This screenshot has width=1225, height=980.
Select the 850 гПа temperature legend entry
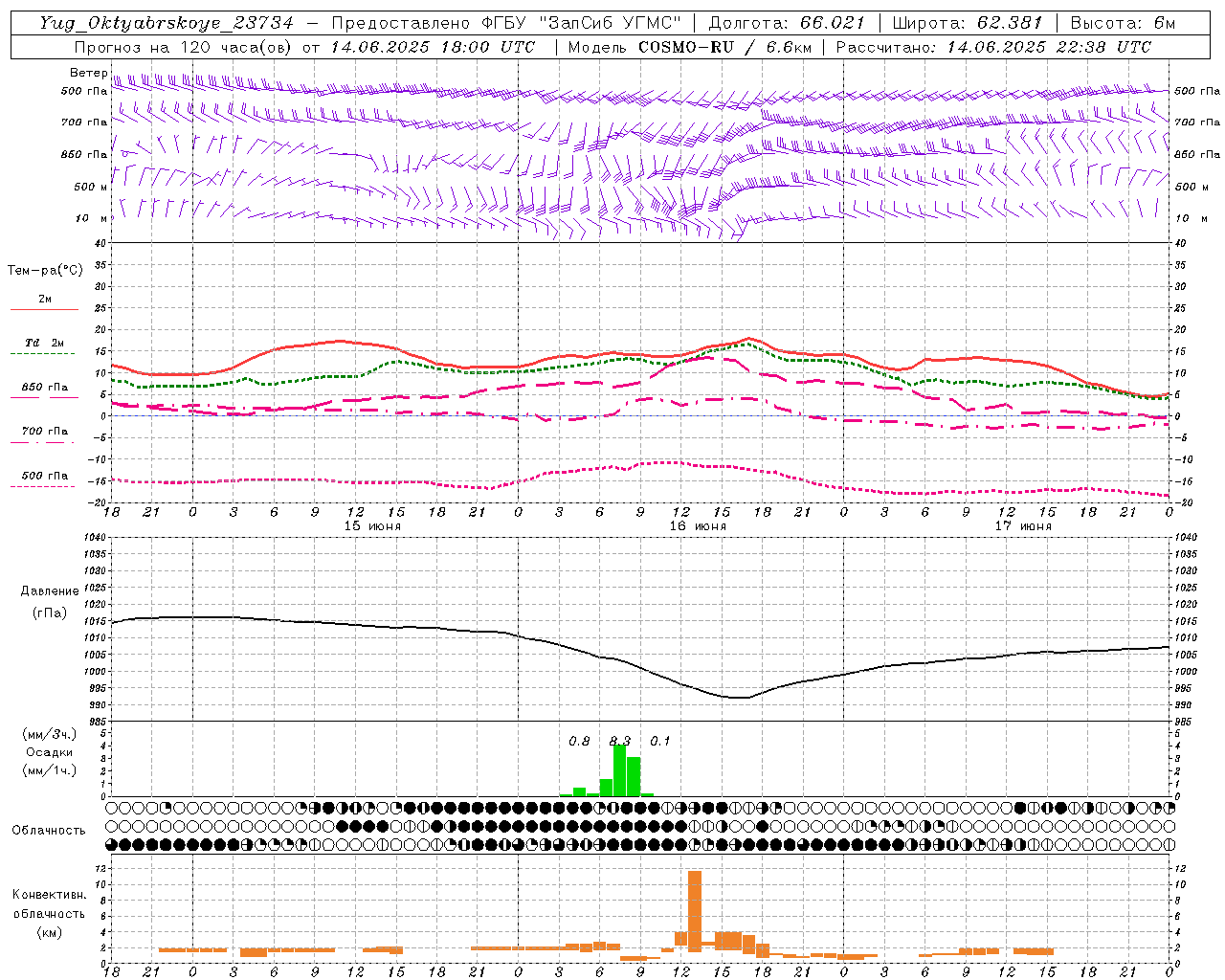(45, 388)
